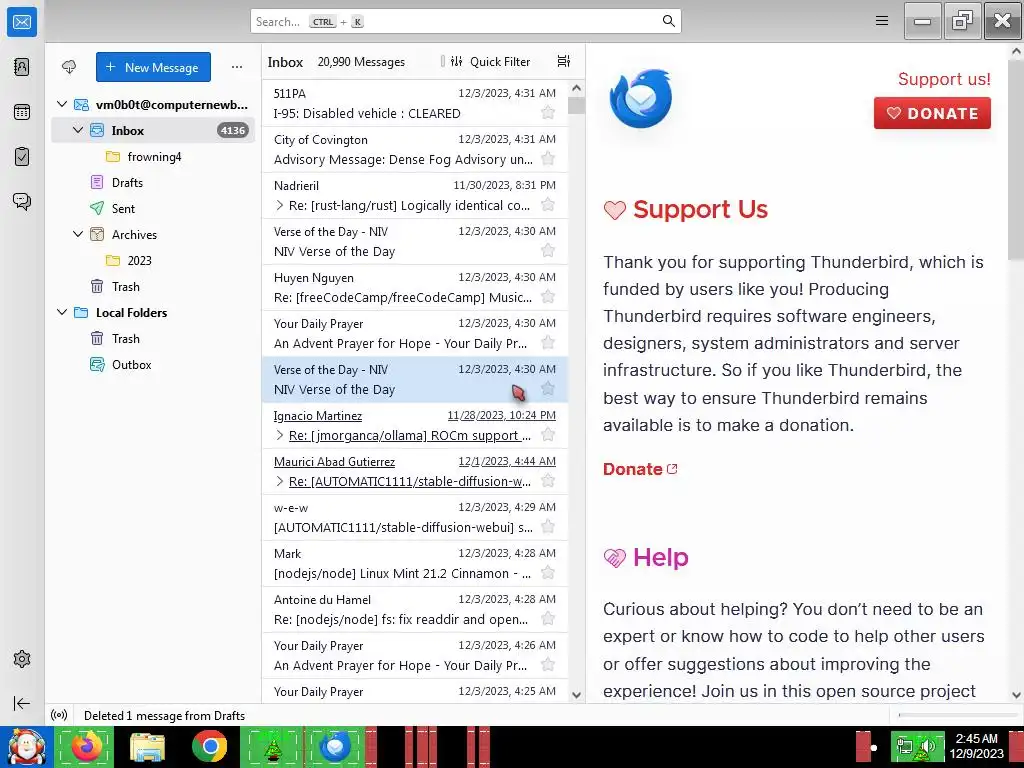1024x768 pixels.
Task: Collapse the vm0b0t account tree
Action: [62, 104]
